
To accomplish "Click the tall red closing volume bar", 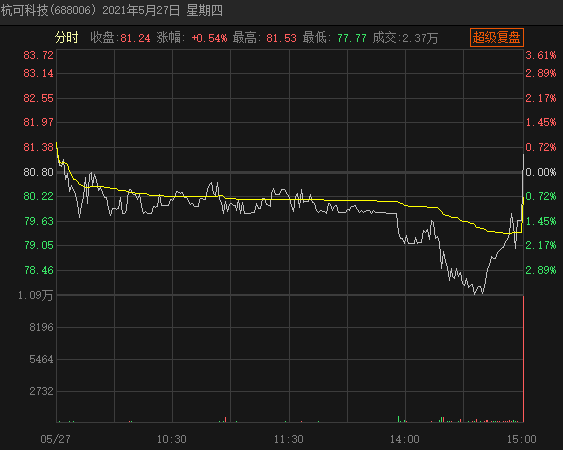I will pos(524,359).
